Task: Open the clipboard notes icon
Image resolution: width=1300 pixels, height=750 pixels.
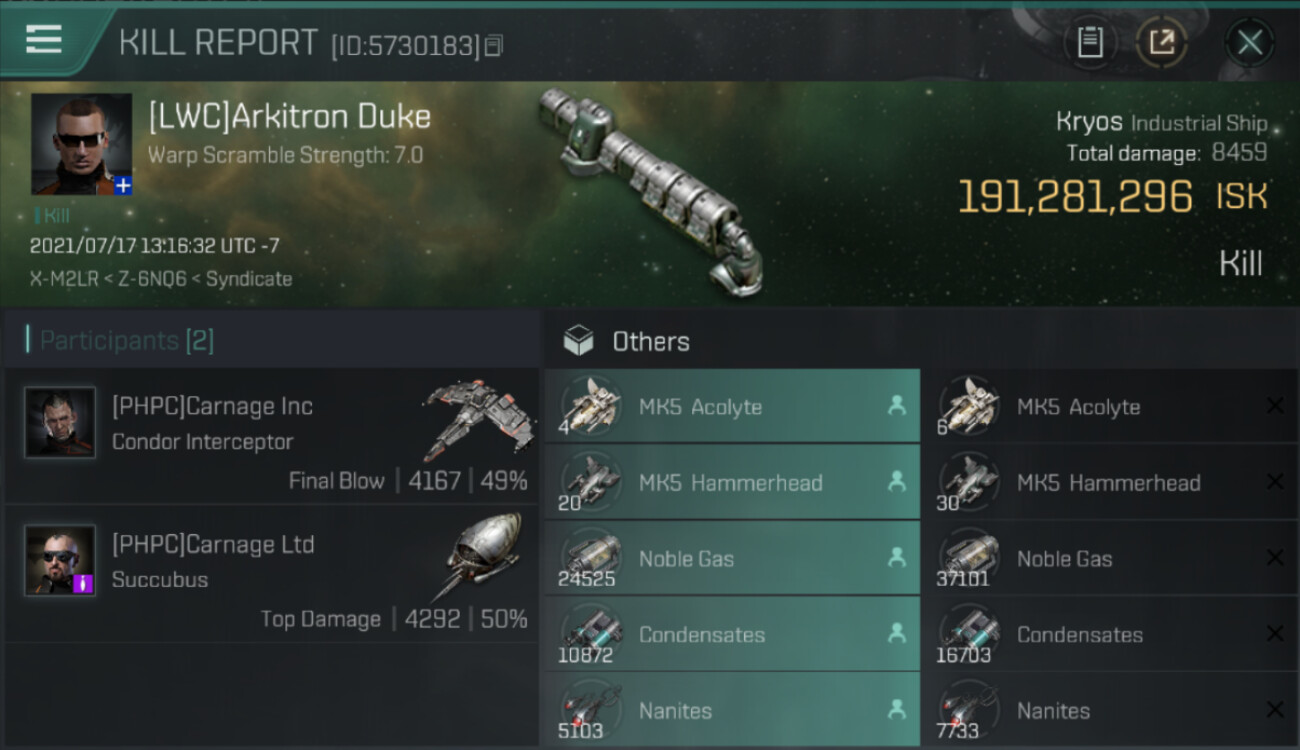Action: pos(1090,42)
